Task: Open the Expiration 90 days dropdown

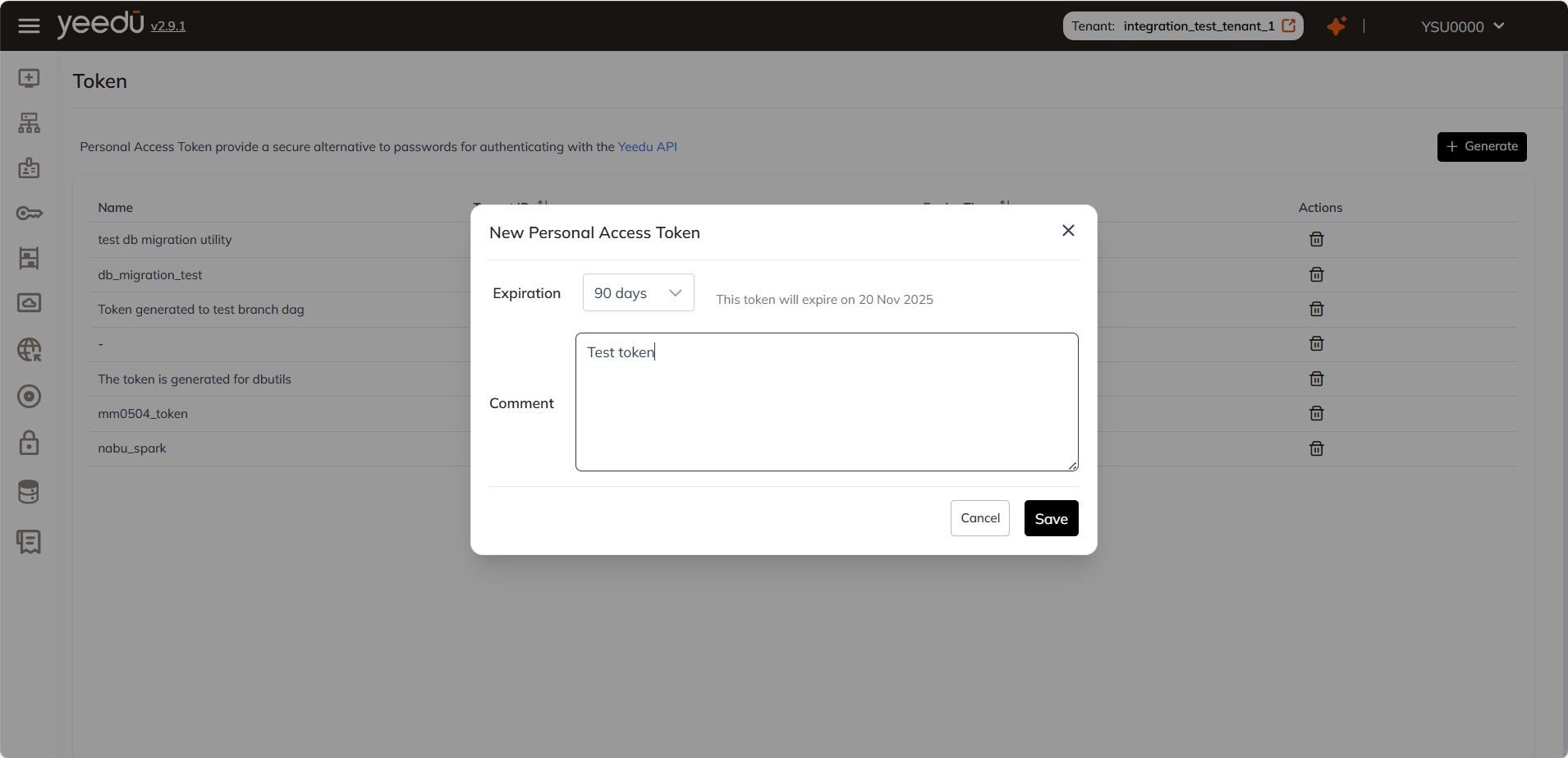Action: (638, 293)
